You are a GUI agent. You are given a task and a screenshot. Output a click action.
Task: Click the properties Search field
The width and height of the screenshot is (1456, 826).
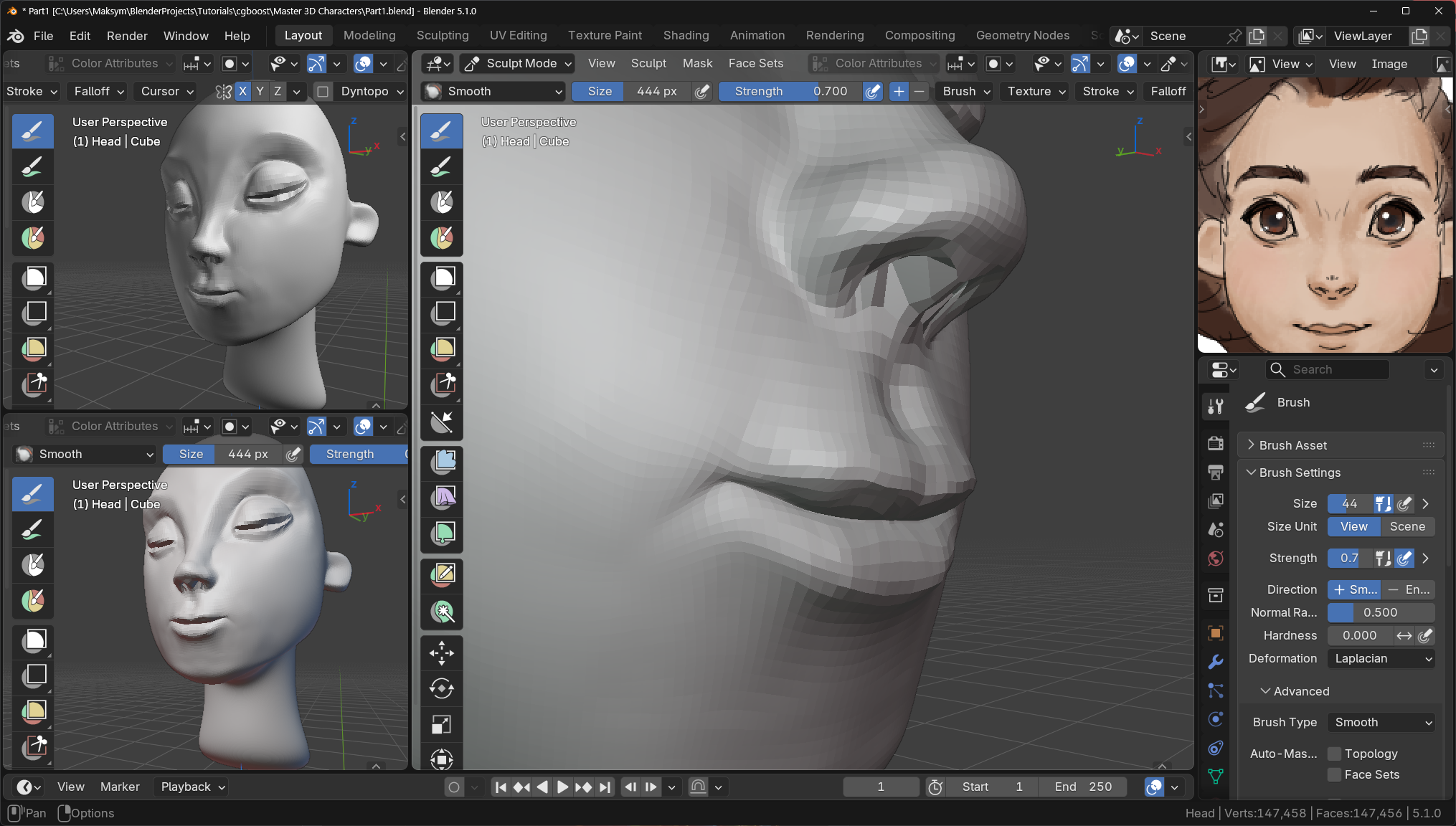click(x=1328, y=369)
